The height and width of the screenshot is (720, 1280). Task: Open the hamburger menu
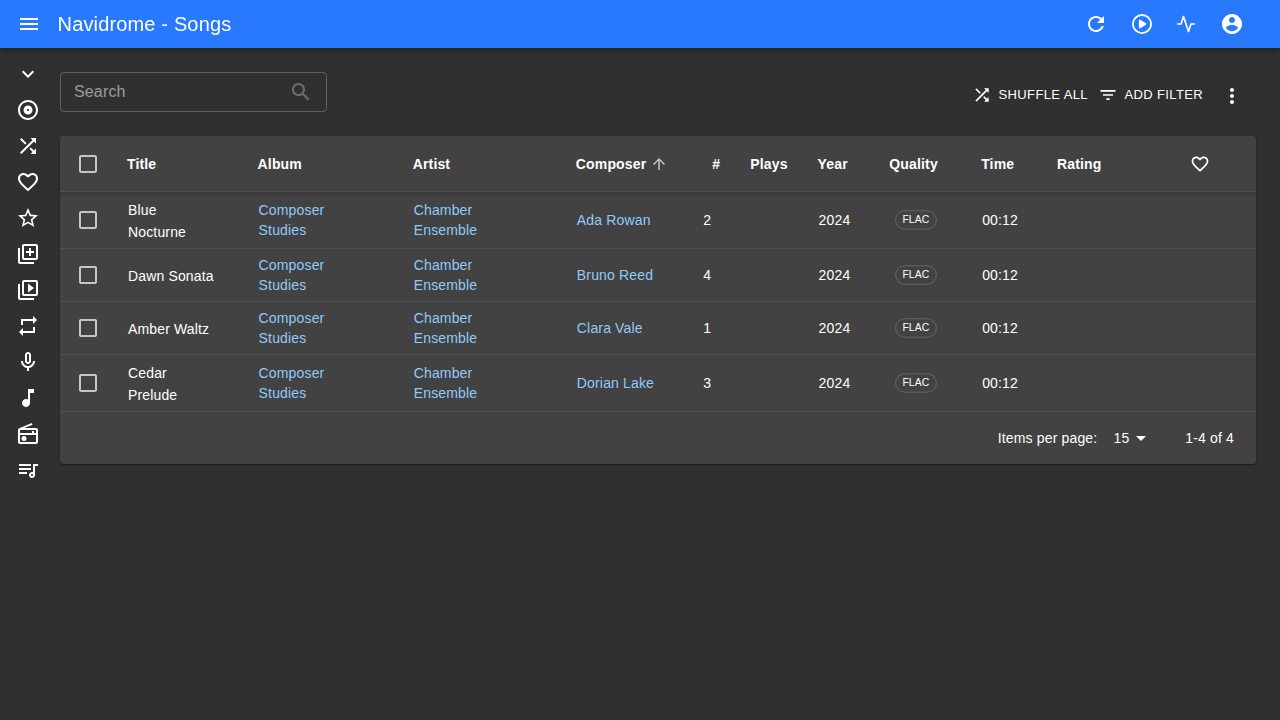[x=29, y=24]
